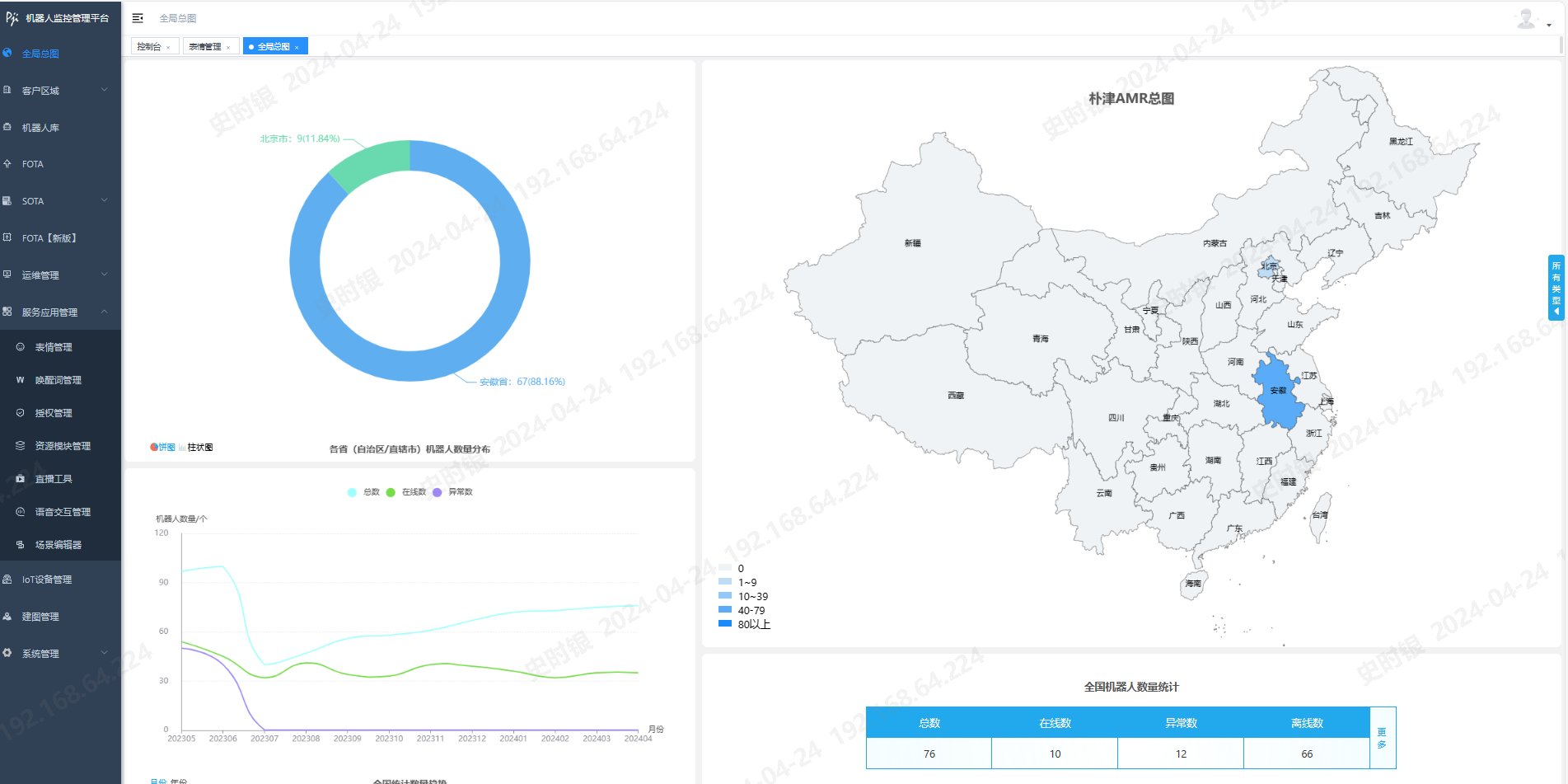Click the camera icon for 直播工具
Screen dimensions: 1568x784
(x=21, y=478)
